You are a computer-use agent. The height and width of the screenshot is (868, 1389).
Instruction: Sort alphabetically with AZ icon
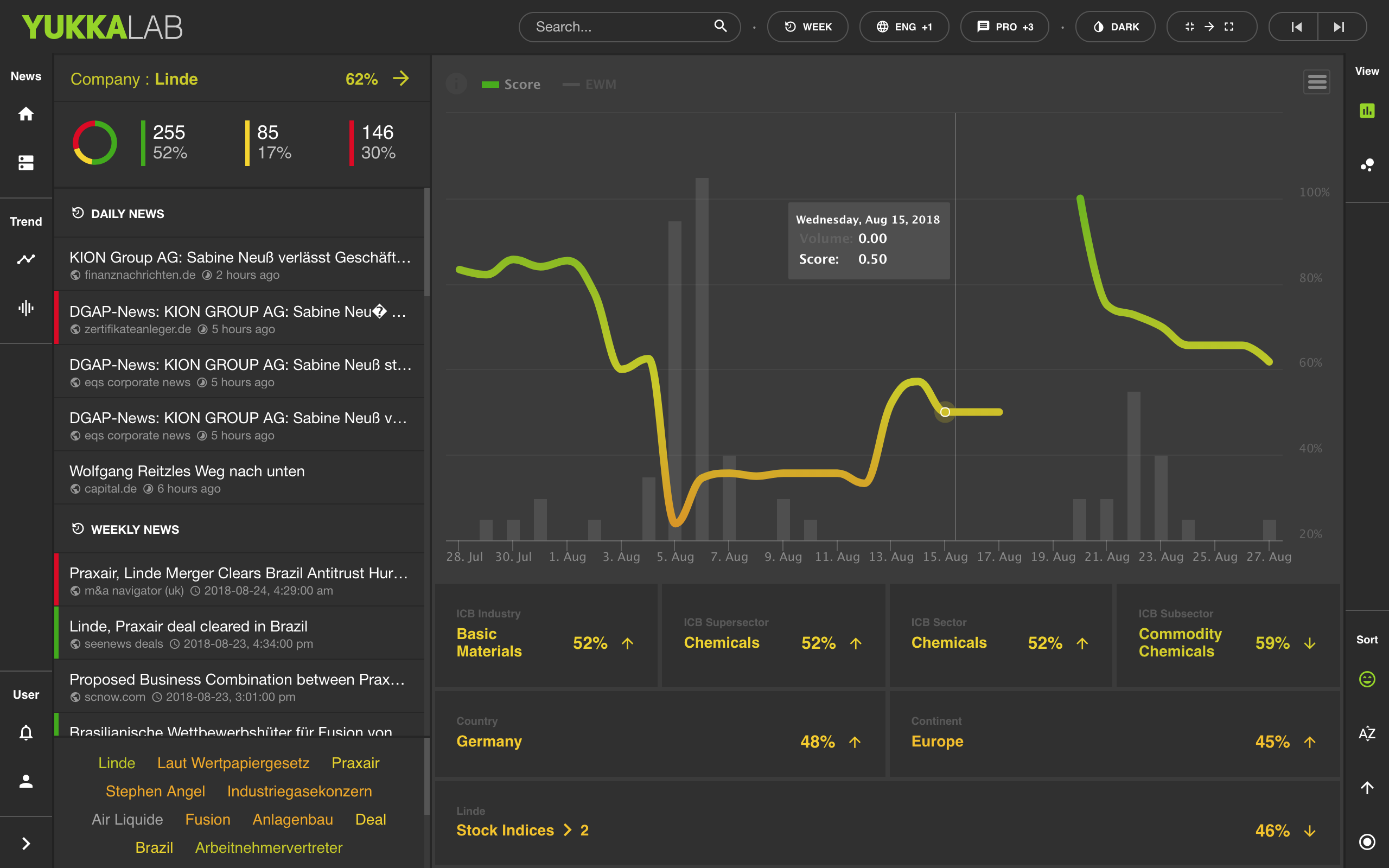1367,733
